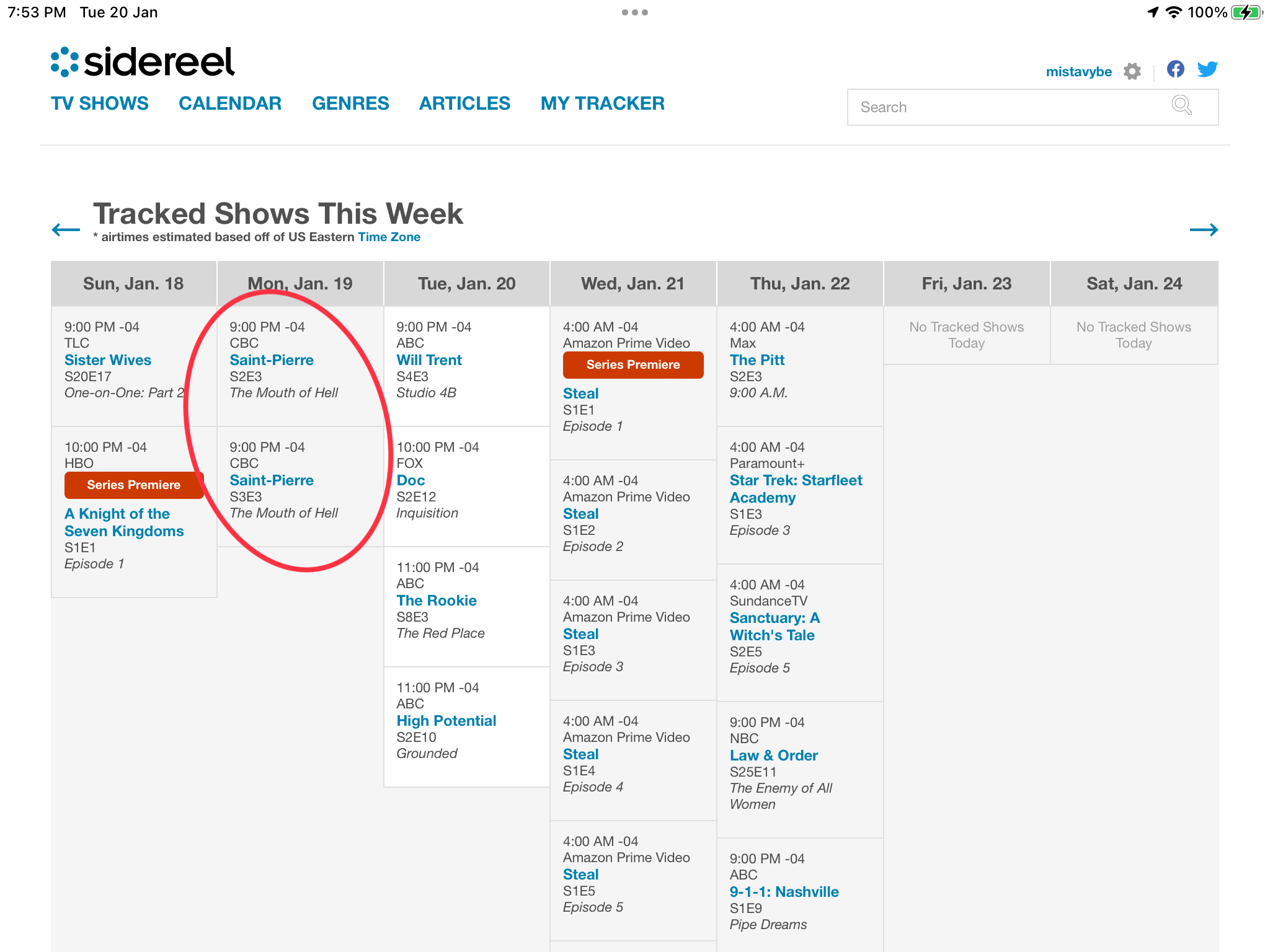This screenshot has height=952, width=1270.
Task: Click Series Premiere badge above Steal
Action: (x=633, y=365)
